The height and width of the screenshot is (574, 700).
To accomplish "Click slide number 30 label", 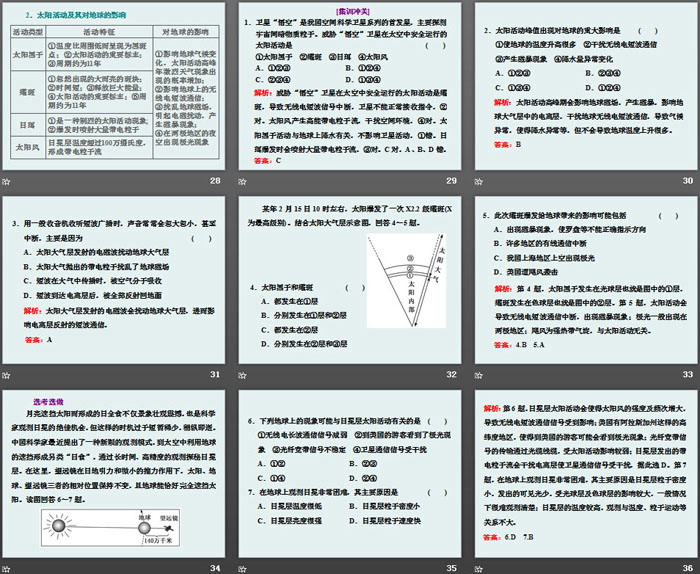I will (x=688, y=181).
